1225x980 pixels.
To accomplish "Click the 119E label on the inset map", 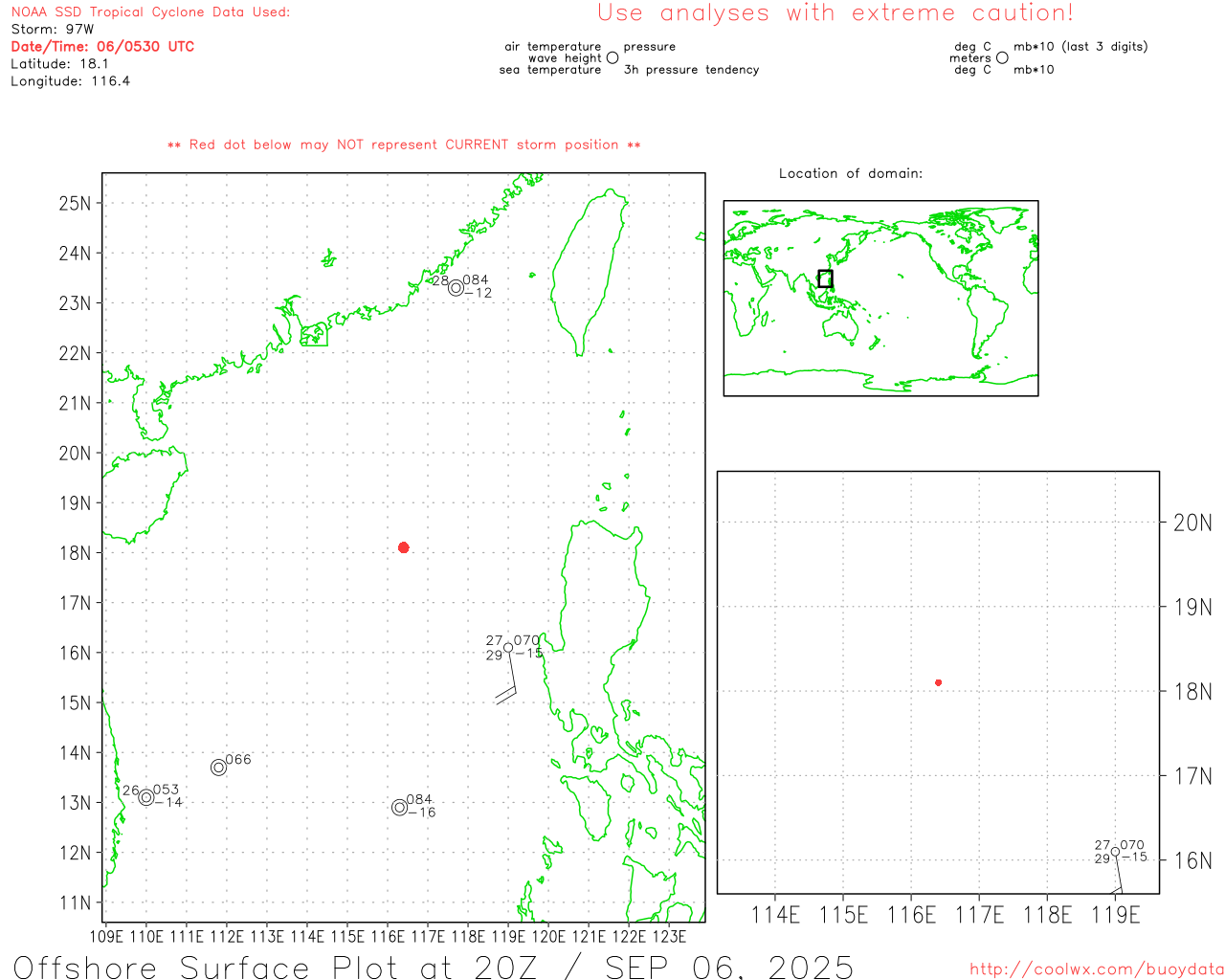I will (x=1116, y=915).
